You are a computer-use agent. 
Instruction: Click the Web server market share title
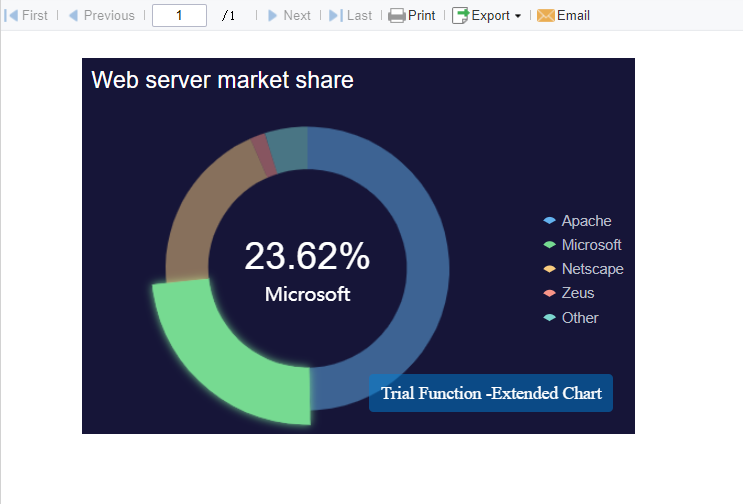coord(222,80)
